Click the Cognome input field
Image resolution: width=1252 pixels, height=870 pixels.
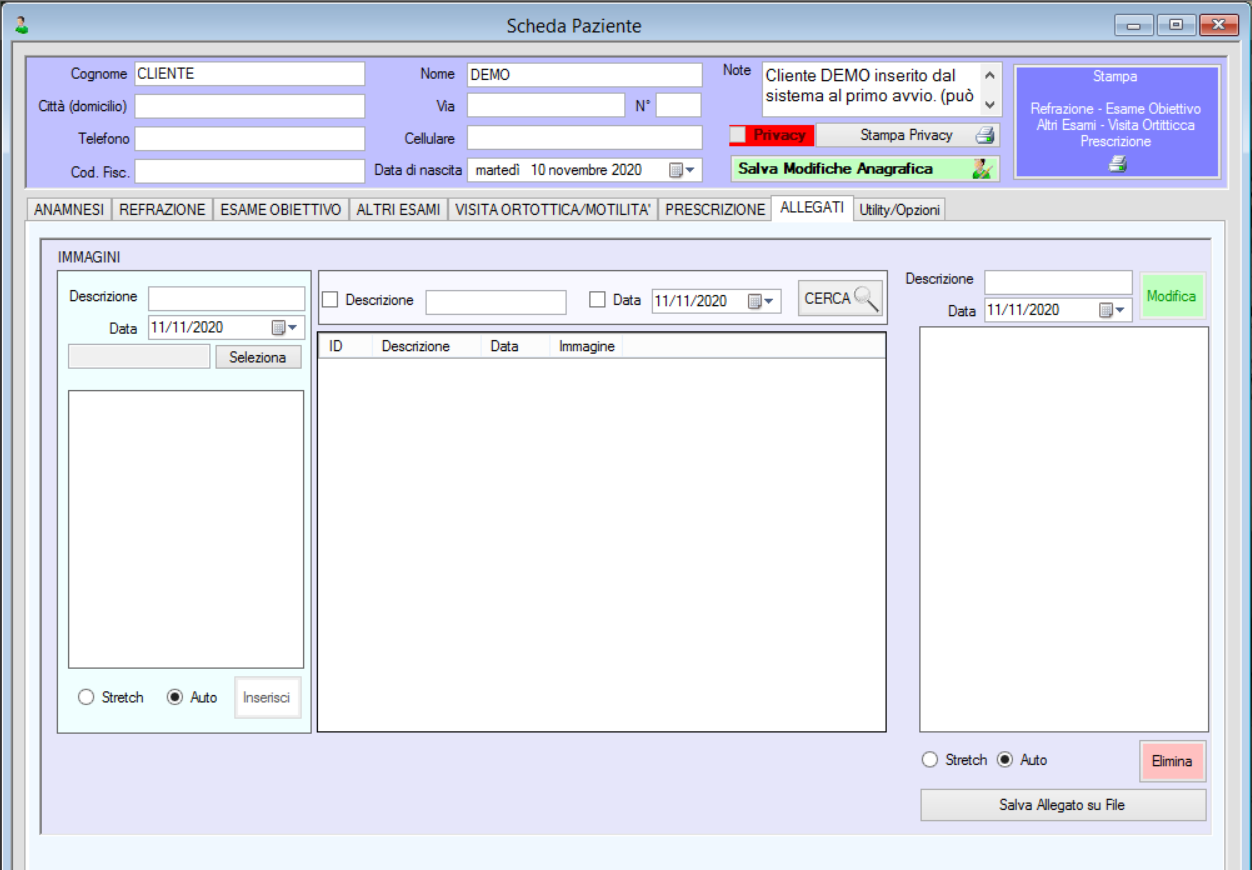tap(250, 74)
